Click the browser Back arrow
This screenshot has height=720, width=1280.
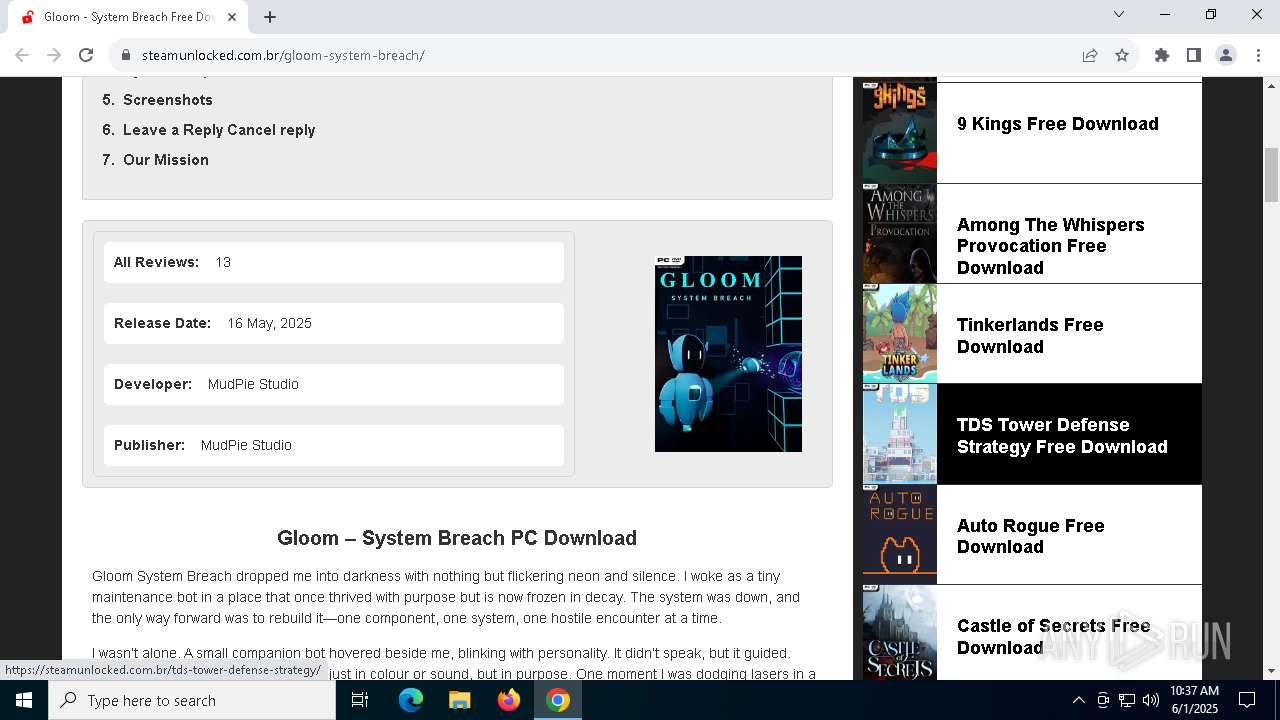[22, 55]
